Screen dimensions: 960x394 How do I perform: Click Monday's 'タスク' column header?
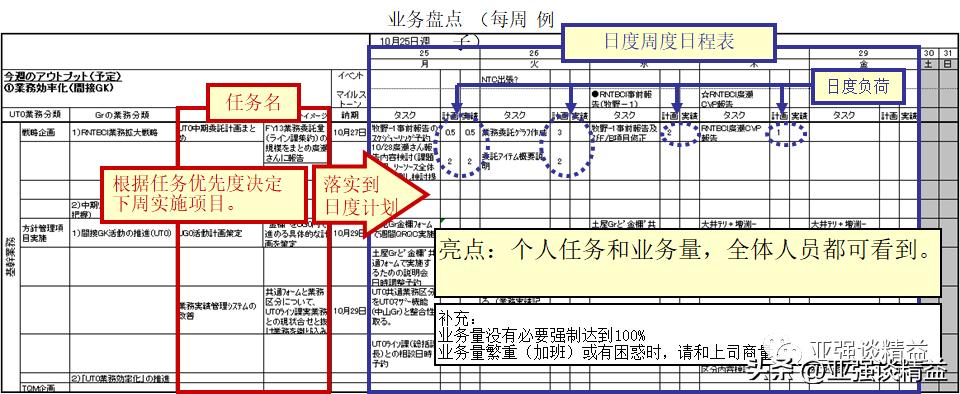pos(405,114)
